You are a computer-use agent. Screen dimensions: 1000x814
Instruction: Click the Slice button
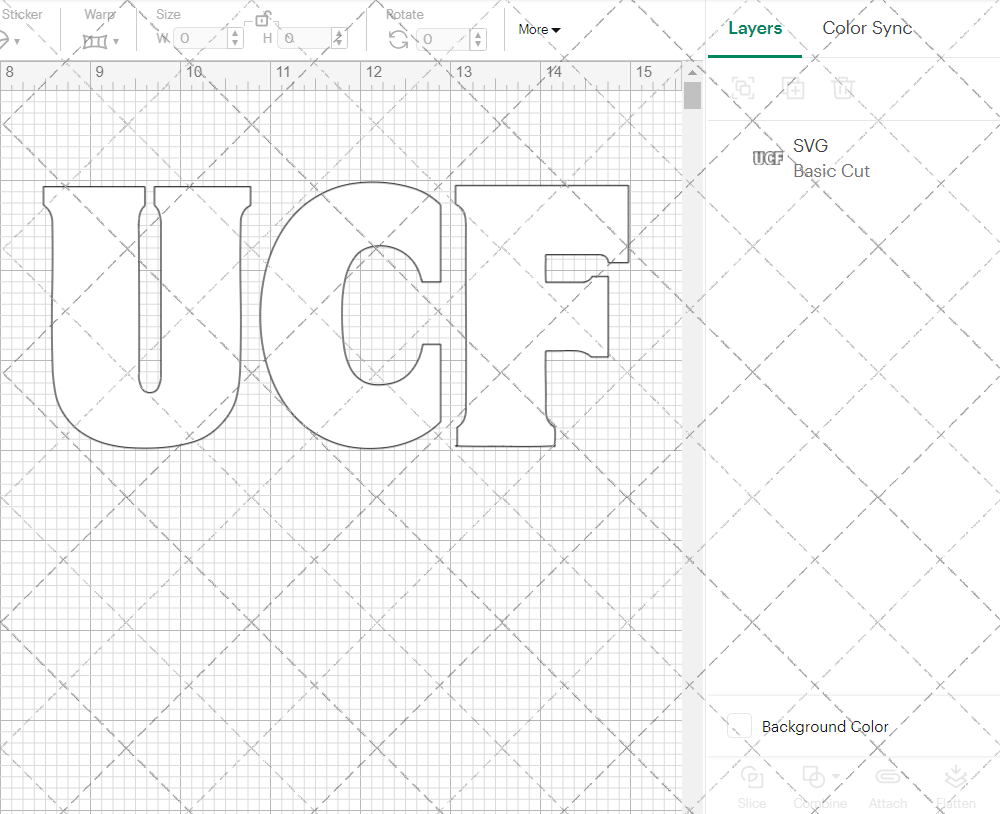click(752, 788)
